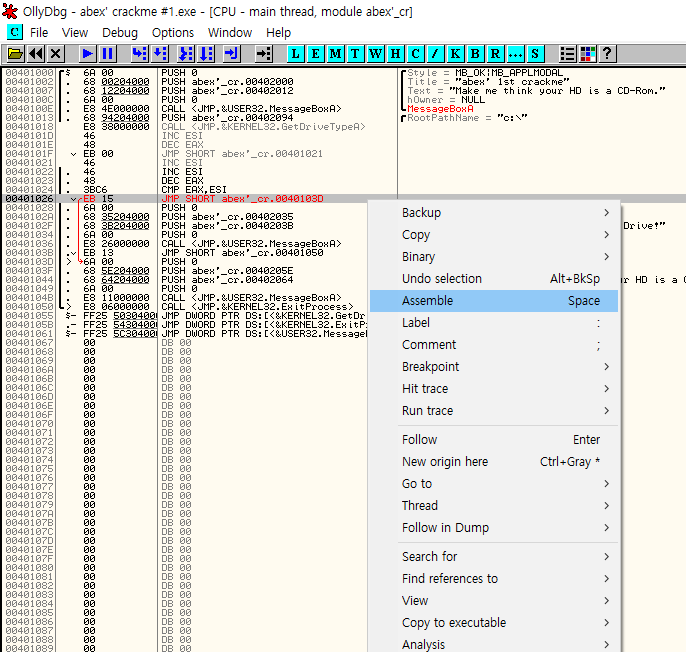
Task: Expand Follow in Dump submenu
Action: [x=494, y=527]
